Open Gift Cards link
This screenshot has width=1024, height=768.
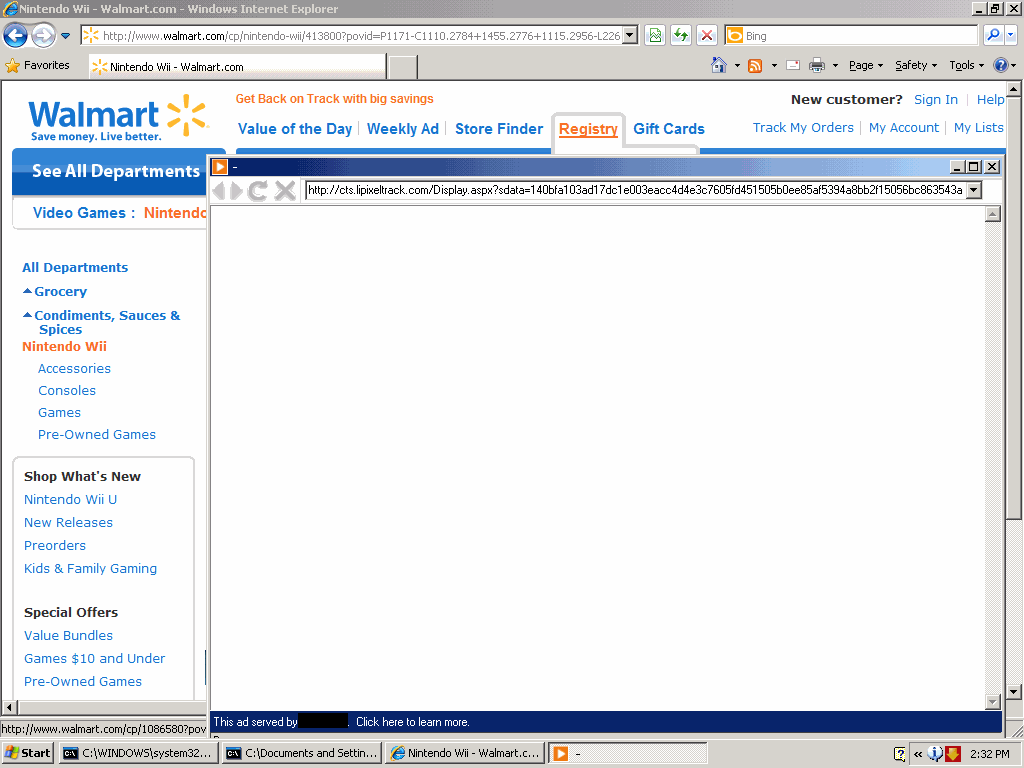[669, 129]
